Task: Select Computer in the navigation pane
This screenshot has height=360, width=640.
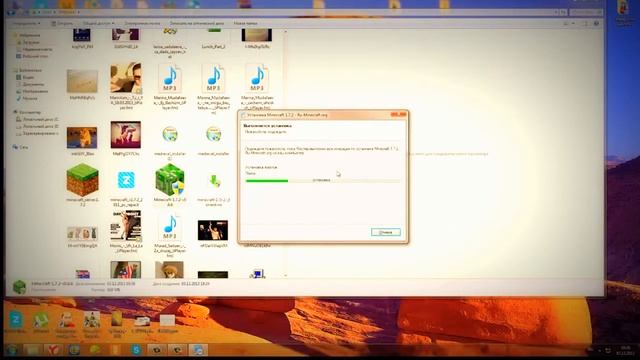Action: tap(27, 112)
